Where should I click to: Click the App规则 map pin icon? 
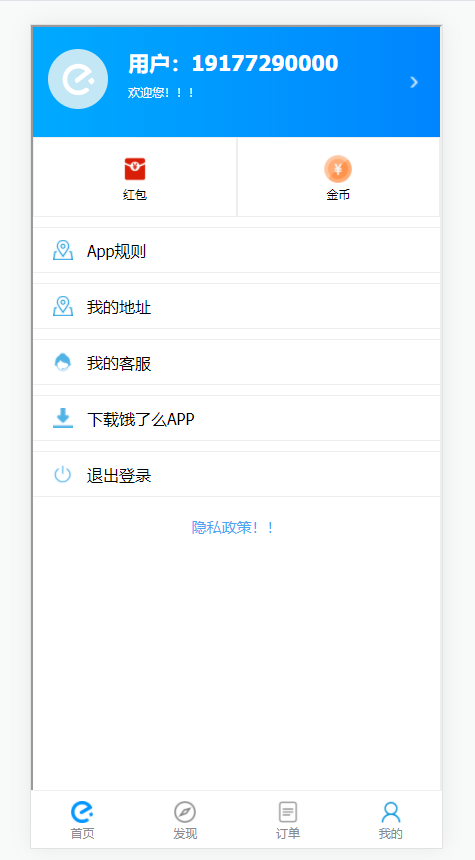pyautogui.click(x=63, y=250)
